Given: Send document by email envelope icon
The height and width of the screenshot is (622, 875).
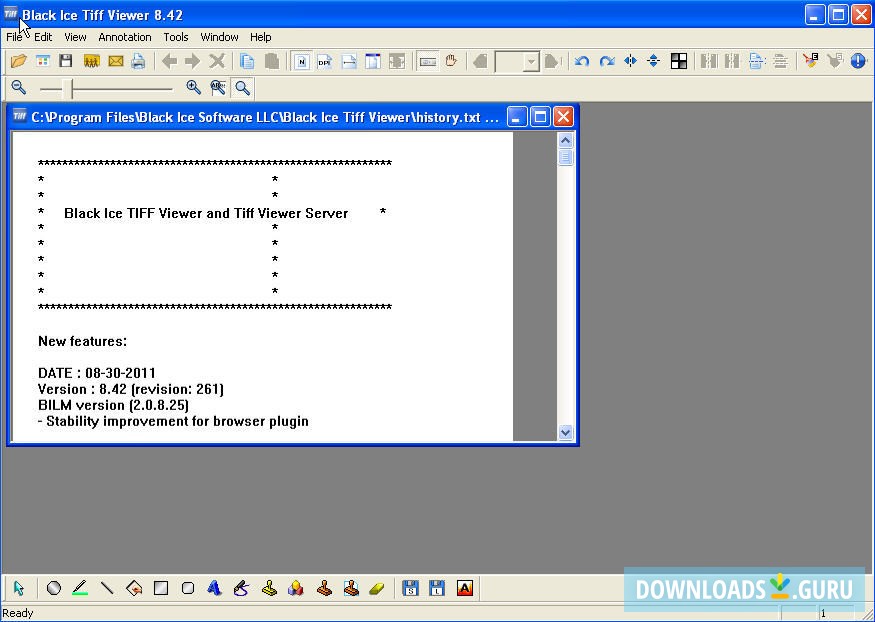Looking at the screenshot, I should pos(116,61).
